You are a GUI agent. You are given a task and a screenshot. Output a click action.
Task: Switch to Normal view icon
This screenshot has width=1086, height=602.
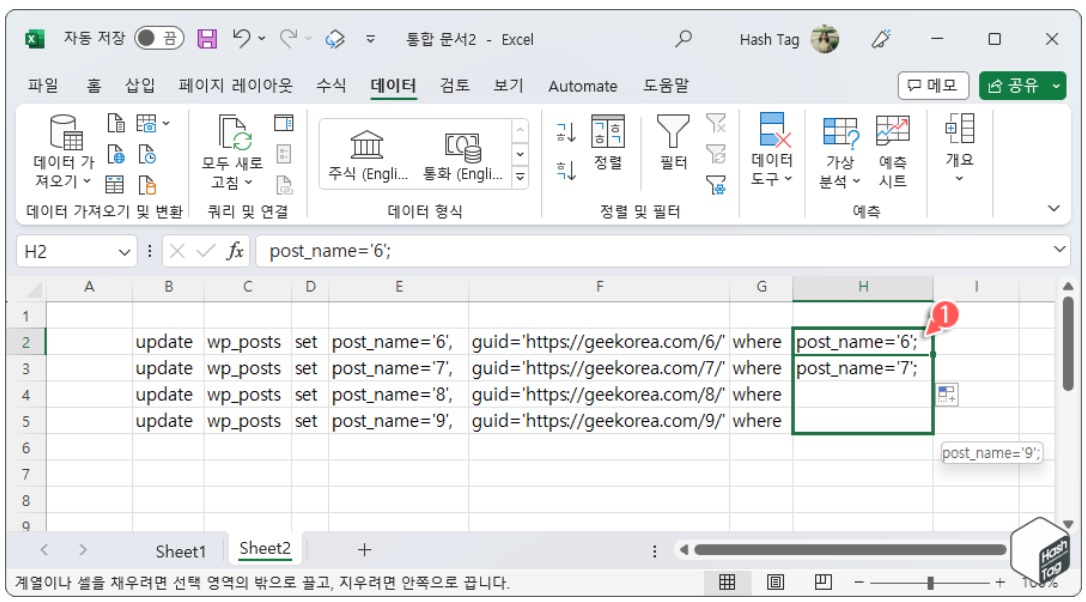[727, 583]
